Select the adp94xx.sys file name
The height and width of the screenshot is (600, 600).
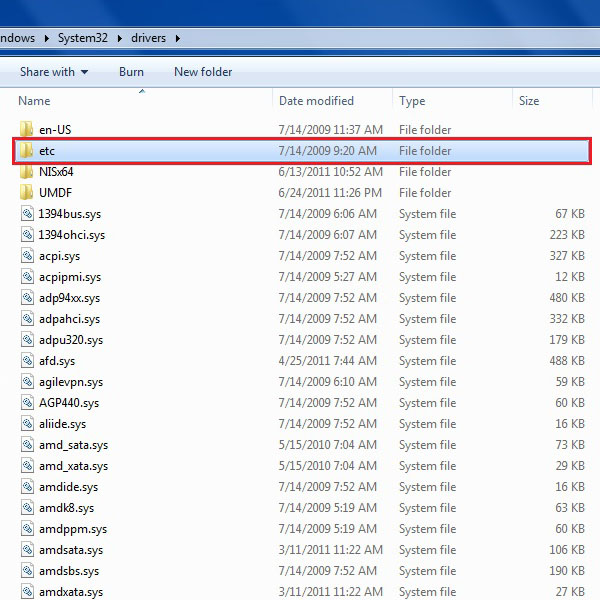click(69, 298)
